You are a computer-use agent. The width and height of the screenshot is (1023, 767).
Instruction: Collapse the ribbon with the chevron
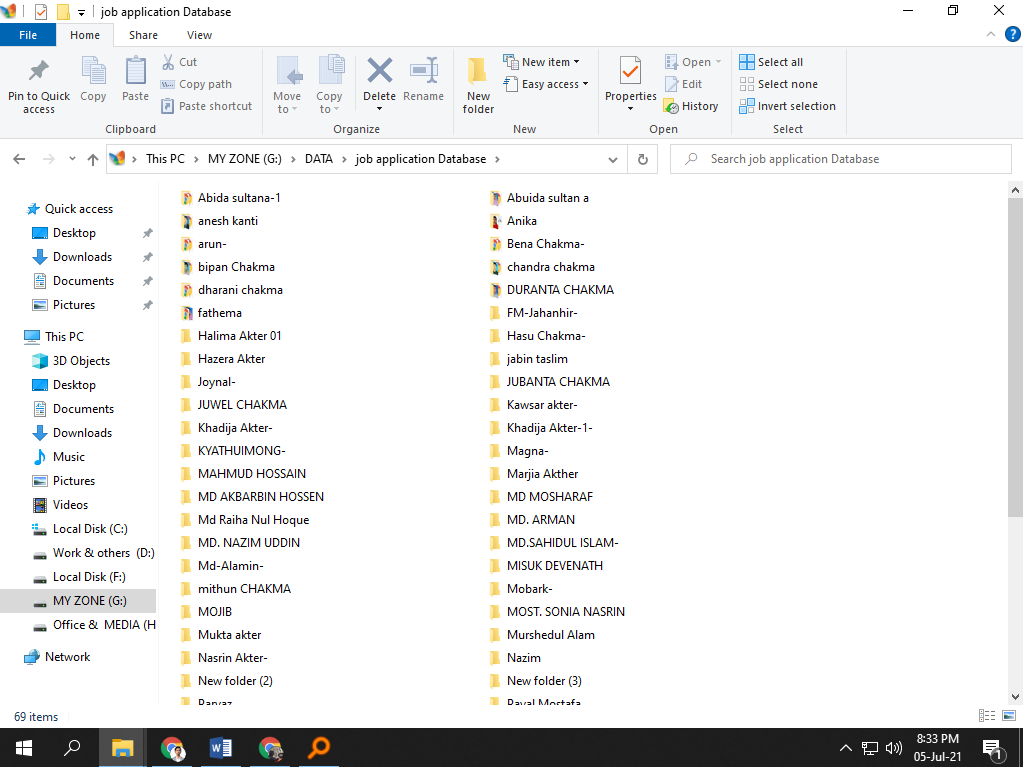pyautogui.click(x=990, y=34)
